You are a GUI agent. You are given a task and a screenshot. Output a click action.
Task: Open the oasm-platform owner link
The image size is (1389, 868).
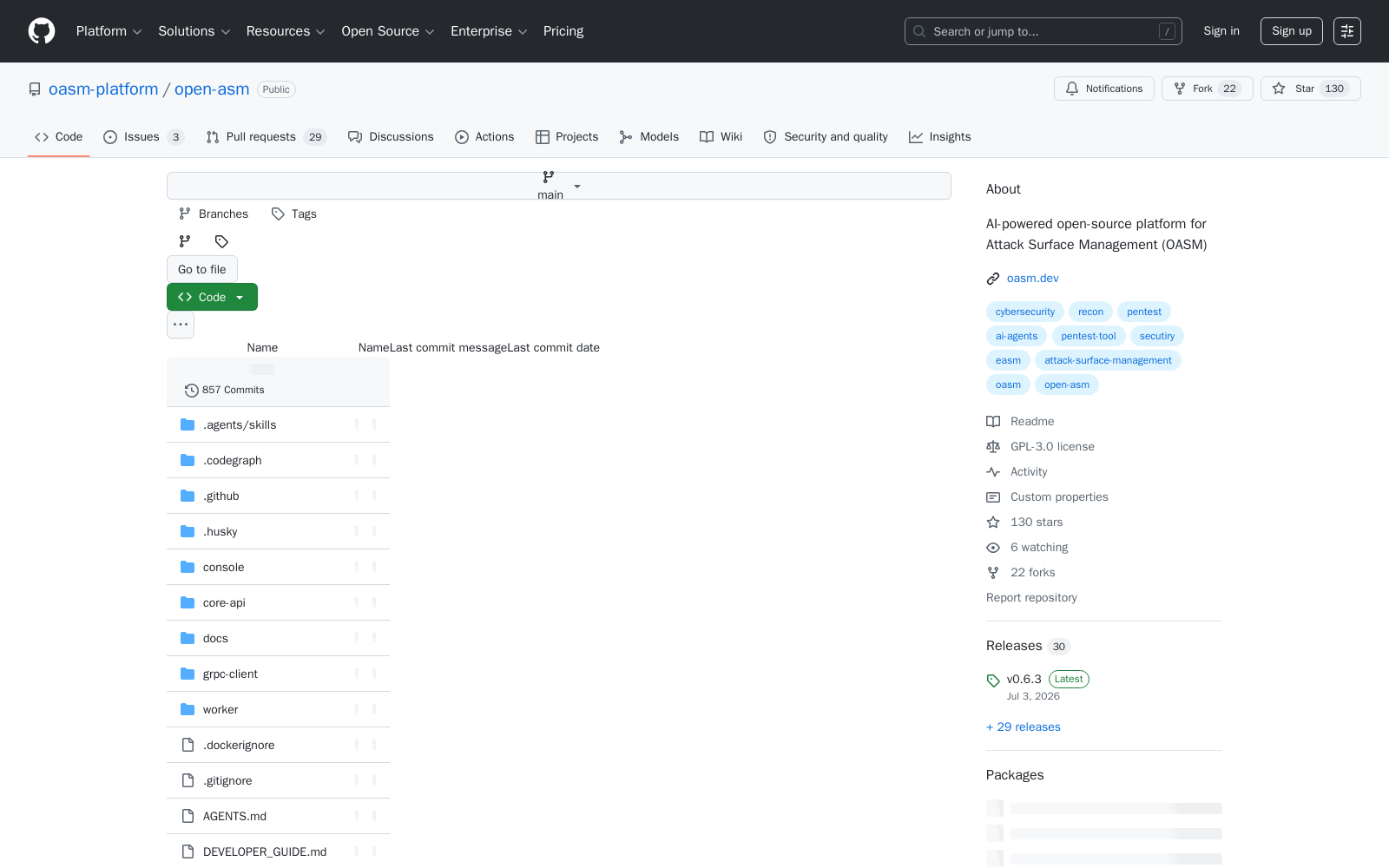(103, 89)
